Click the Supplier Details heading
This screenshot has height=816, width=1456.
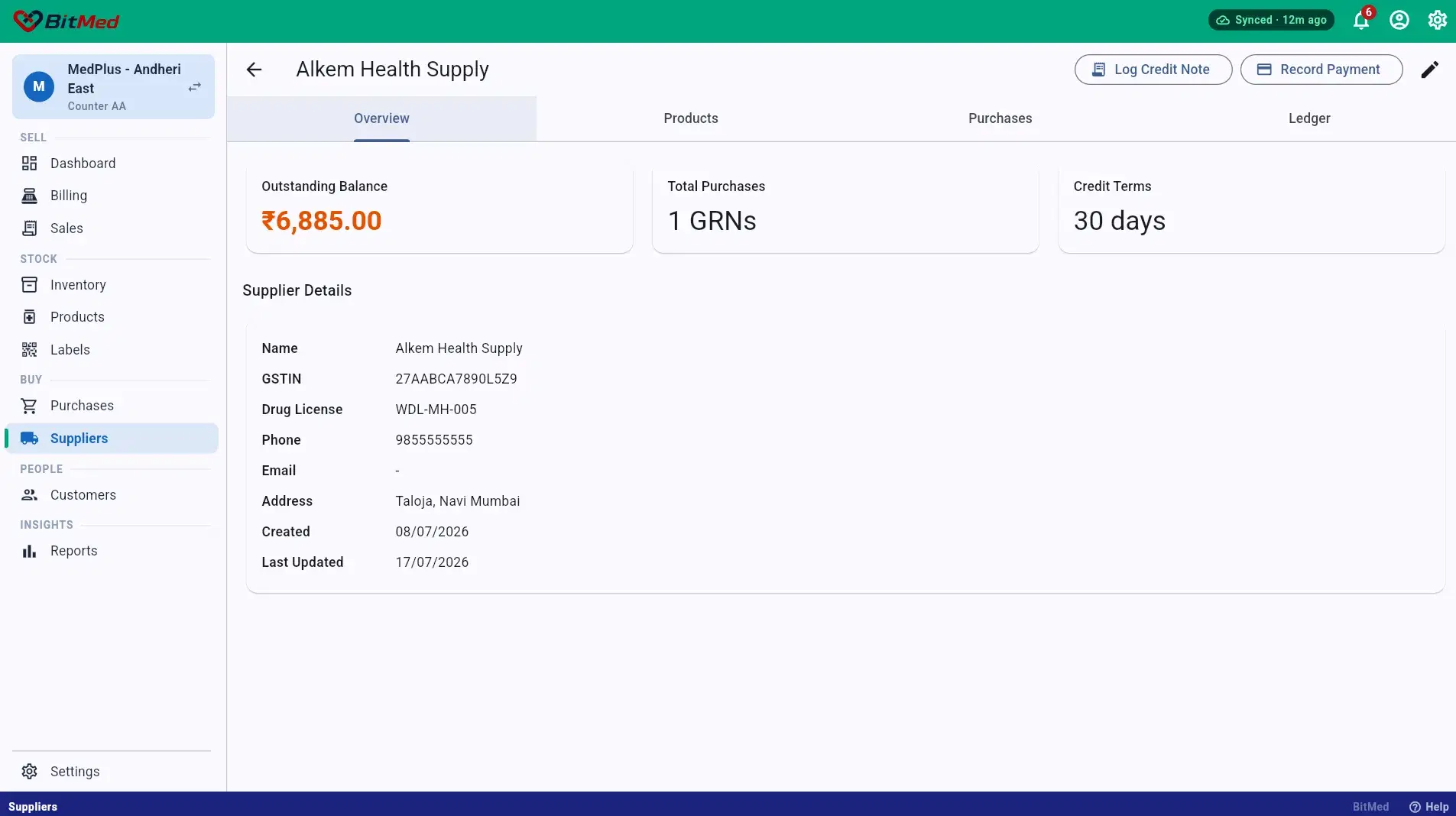pyautogui.click(x=297, y=290)
